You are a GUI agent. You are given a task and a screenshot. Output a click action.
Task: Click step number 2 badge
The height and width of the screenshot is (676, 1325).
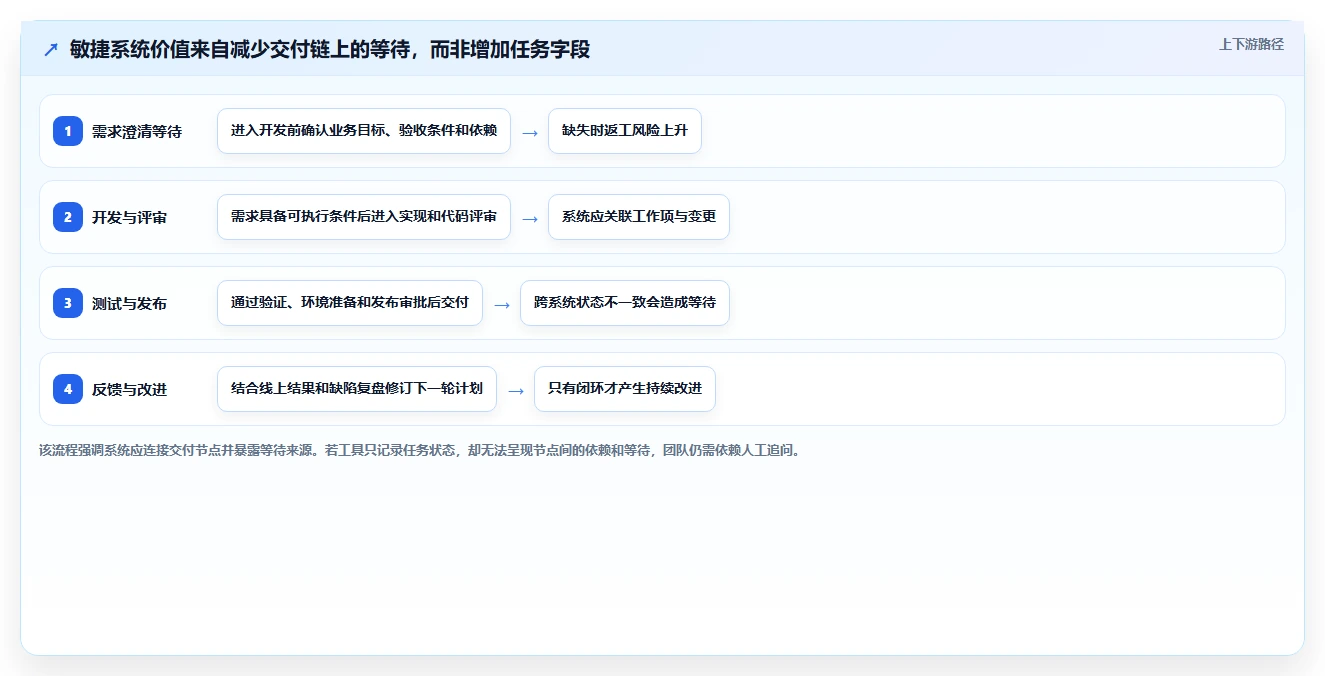[x=68, y=217]
